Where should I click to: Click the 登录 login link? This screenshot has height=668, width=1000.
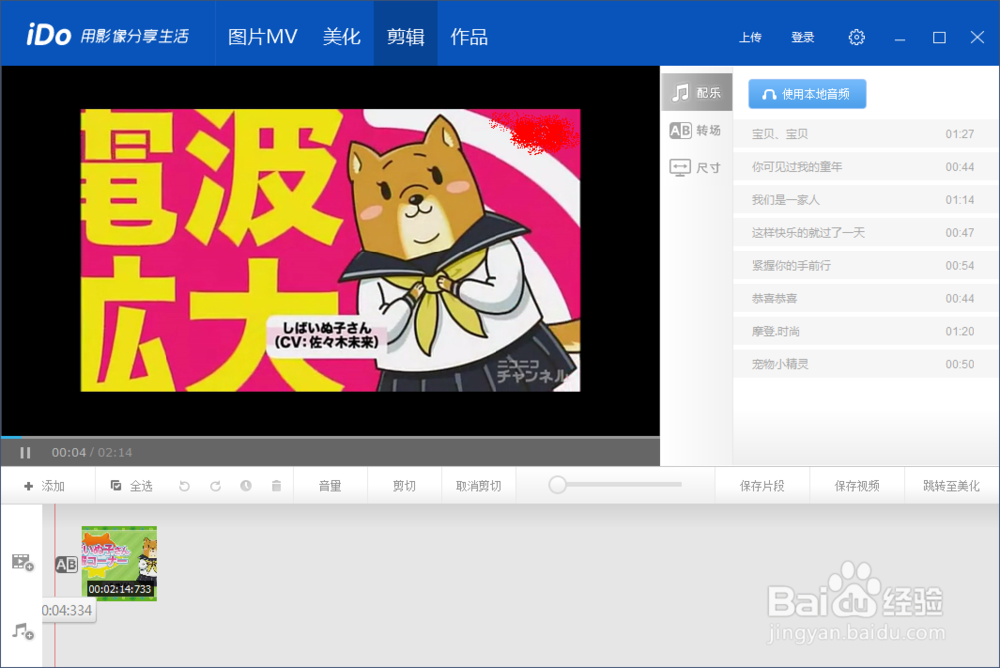pos(802,37)
